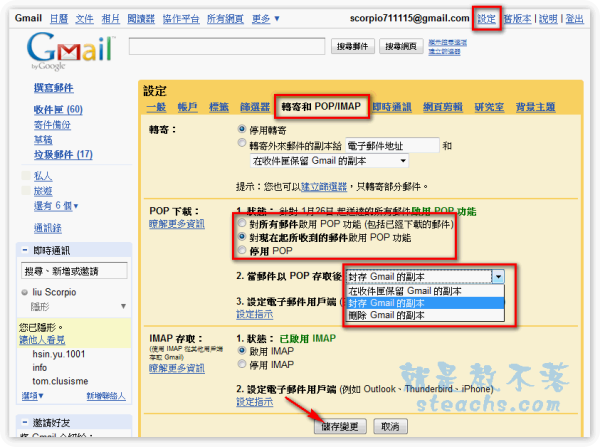Click the 電子郵件地址 forwarding address field
The height and width of the screenshot is (447, 600).
392,145
